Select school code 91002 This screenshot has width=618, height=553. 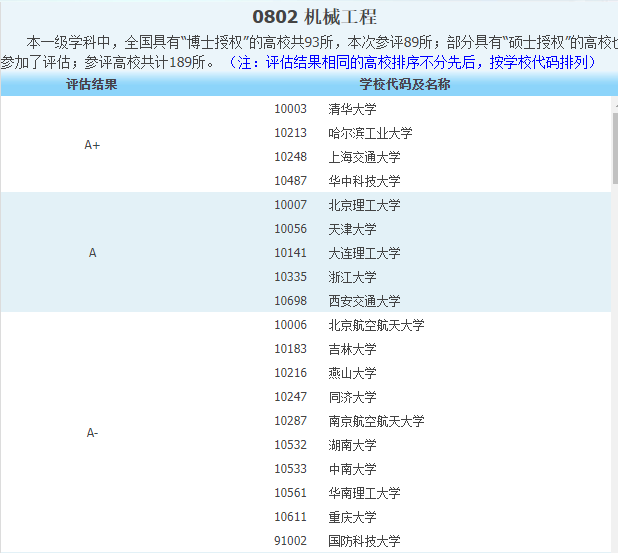click(290, 541)
